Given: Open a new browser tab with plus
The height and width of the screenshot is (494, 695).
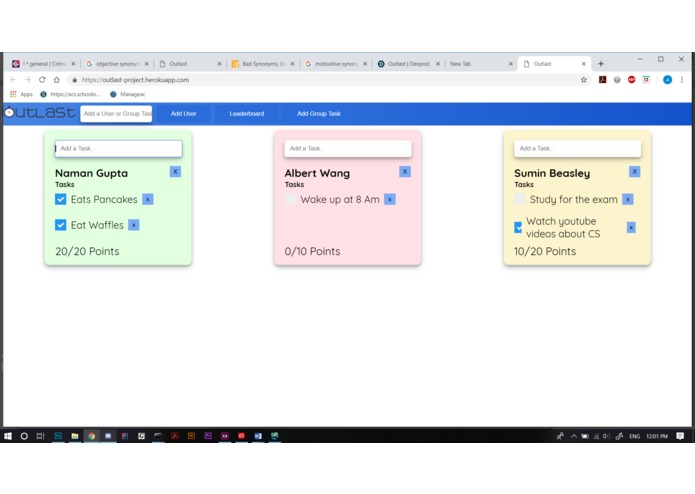Looking at the screenshot, I should click(x=601, y=64).
